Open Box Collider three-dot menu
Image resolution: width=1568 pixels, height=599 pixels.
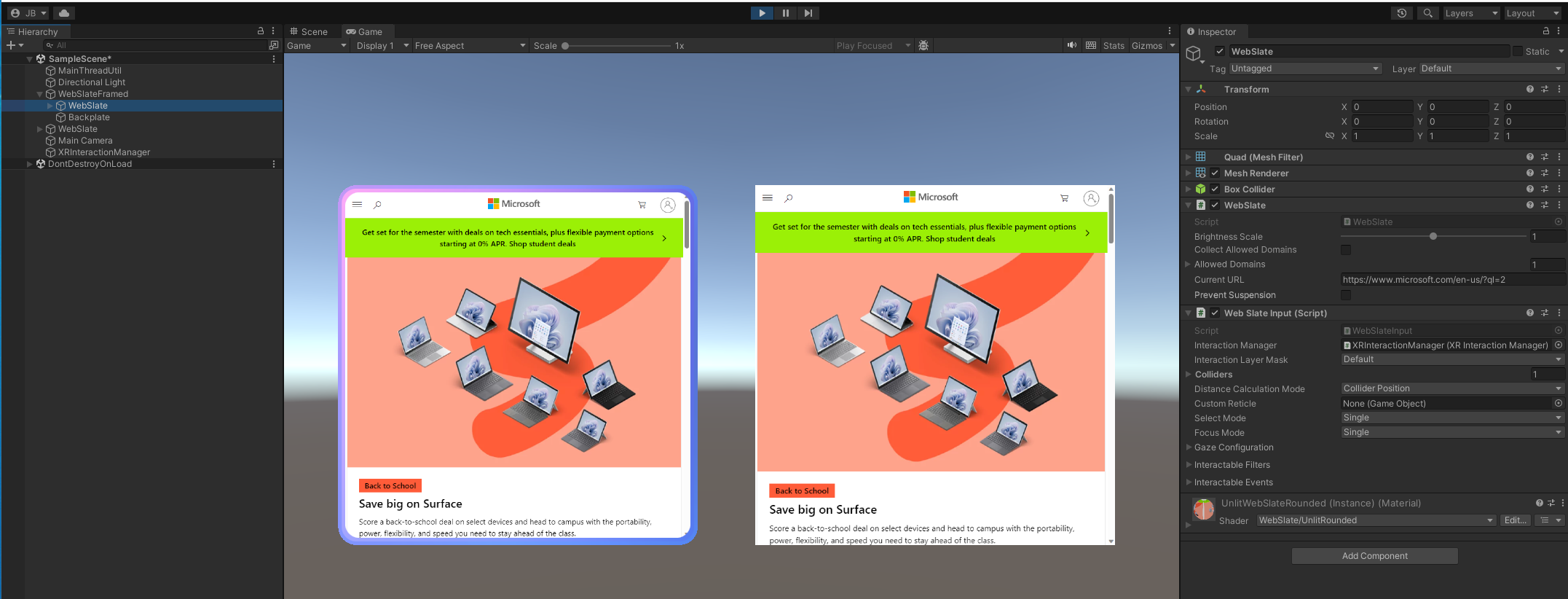[1559, 189]
